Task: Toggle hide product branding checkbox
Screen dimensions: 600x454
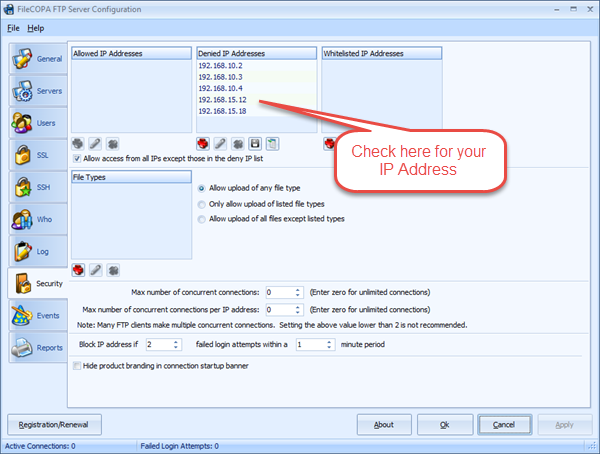Action: pos(77,366)
